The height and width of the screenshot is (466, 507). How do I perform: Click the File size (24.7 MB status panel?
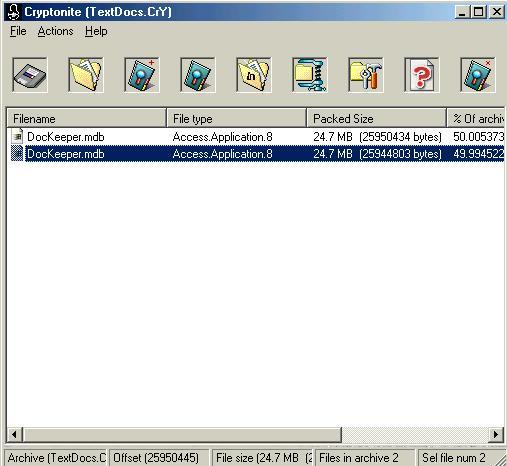tap(263, 458)
